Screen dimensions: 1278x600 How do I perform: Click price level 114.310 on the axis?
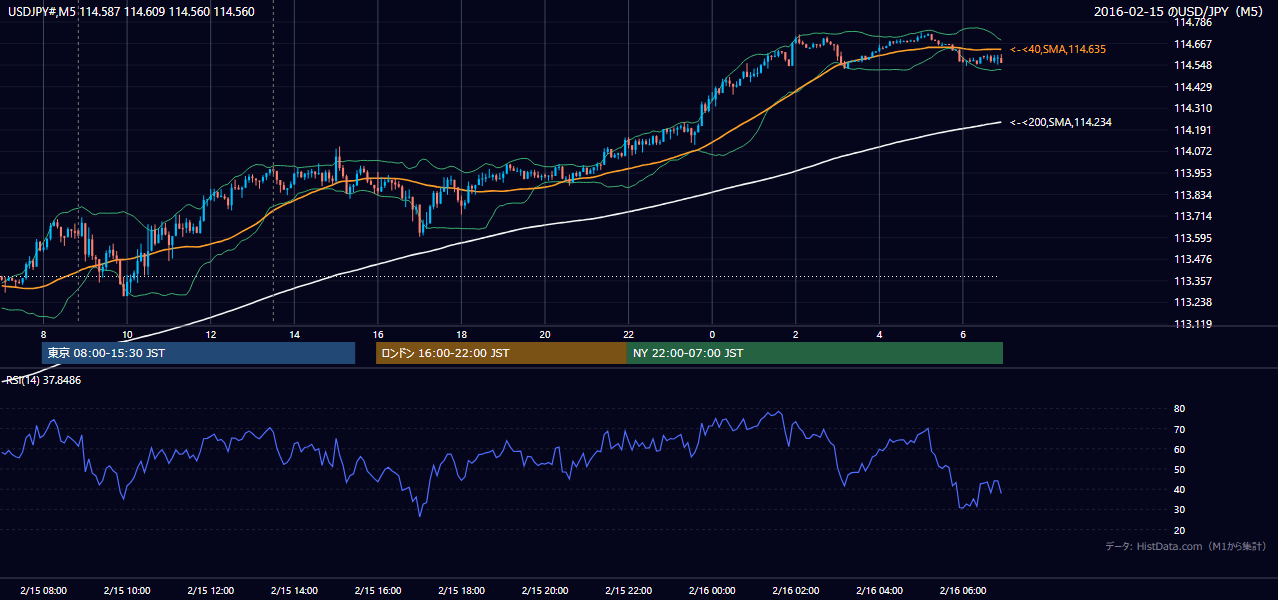pyautogui.click(x=1192, y=108)
